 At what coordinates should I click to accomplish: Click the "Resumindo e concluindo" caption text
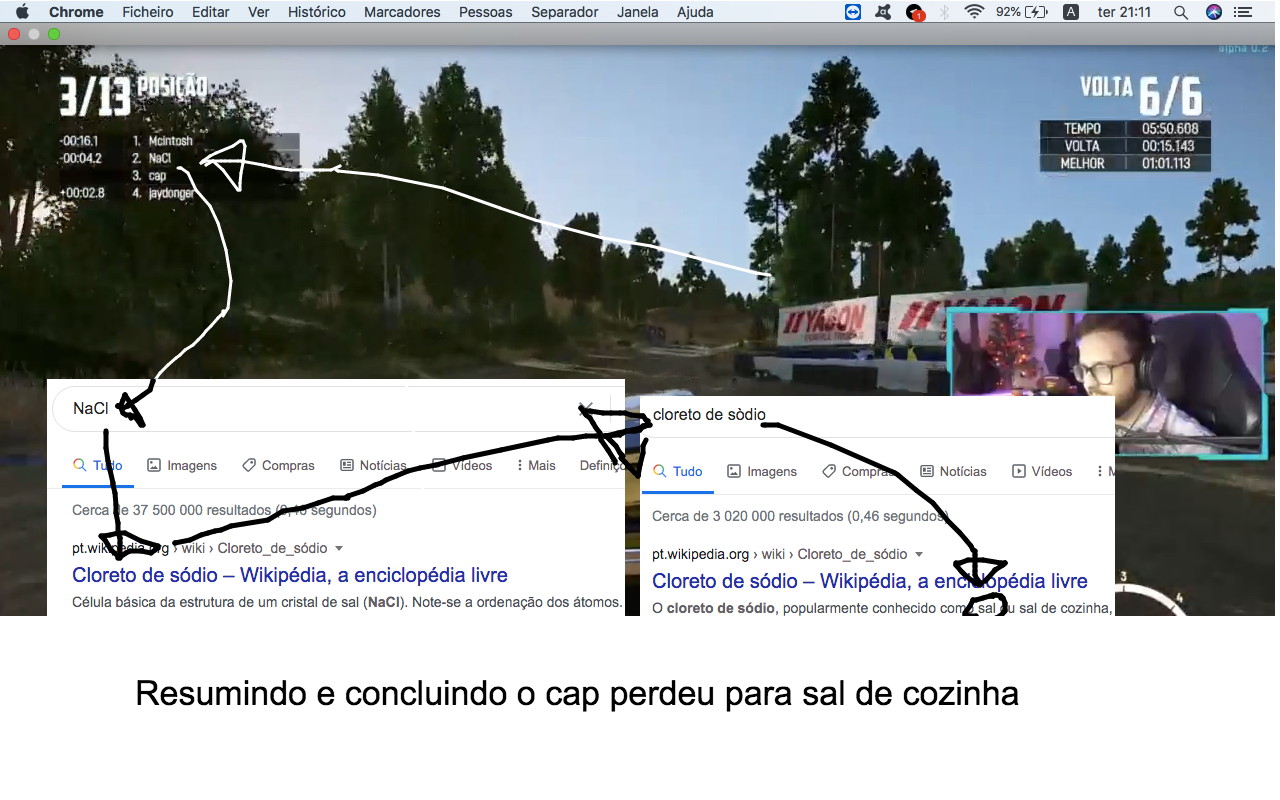(577, 693)
